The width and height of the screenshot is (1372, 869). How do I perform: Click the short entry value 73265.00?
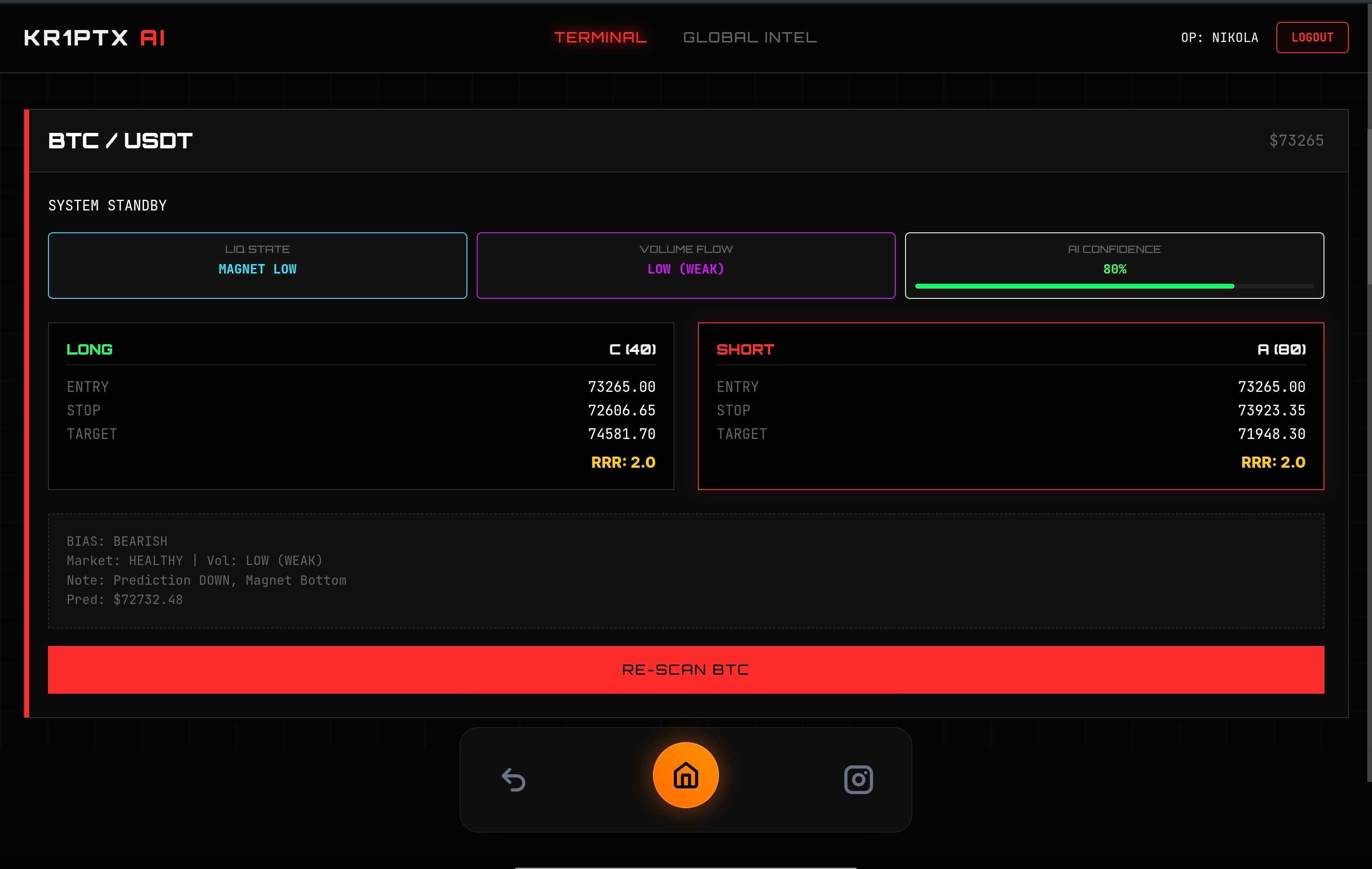point(1272,387)
